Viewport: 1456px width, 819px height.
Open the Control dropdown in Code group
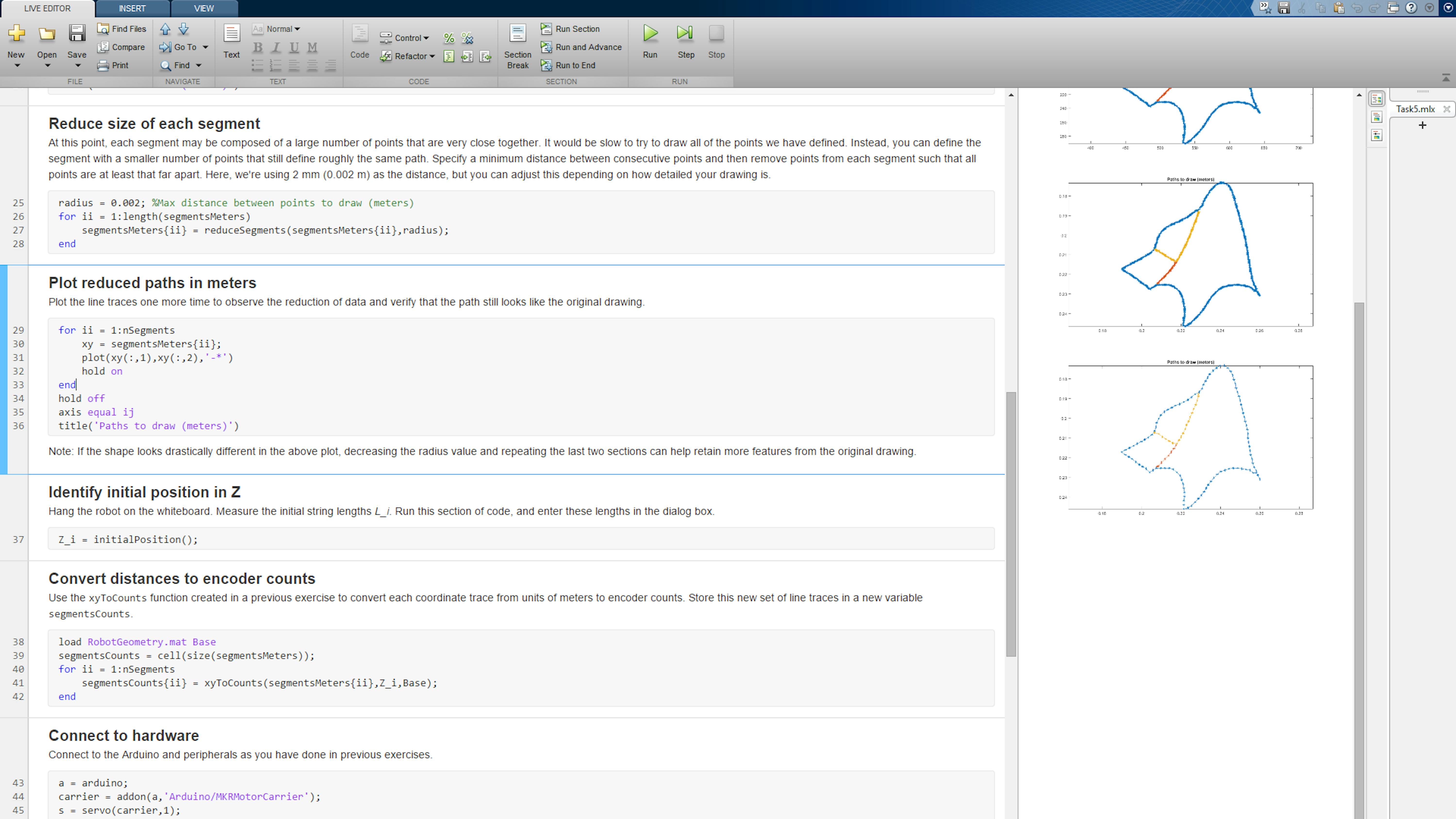[x=405, y=38]
